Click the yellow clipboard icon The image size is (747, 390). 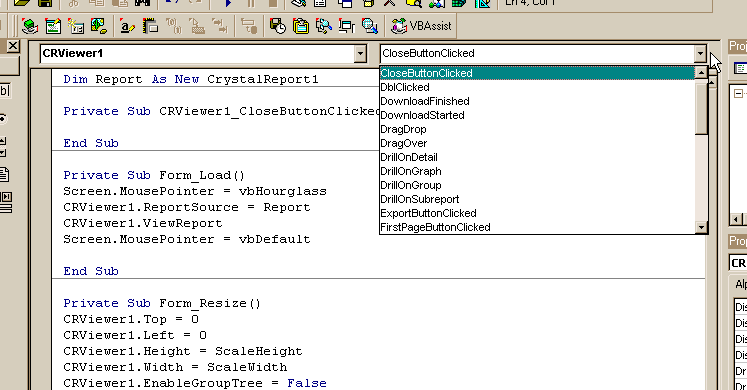[x=301, y=26]
